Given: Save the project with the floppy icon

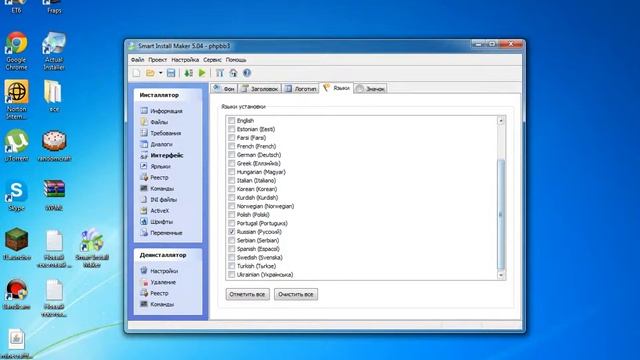Looking at the screenshot, I should click(171, 73).
